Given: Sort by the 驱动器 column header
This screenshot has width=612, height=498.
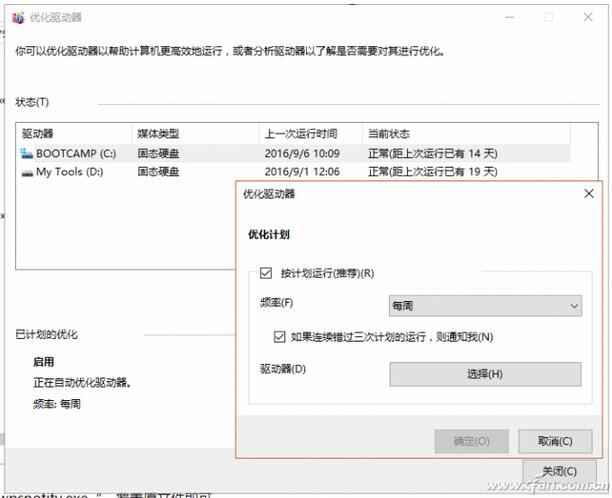Looking at the screenshot, I should pyautogui.click(x=74, y=134).
